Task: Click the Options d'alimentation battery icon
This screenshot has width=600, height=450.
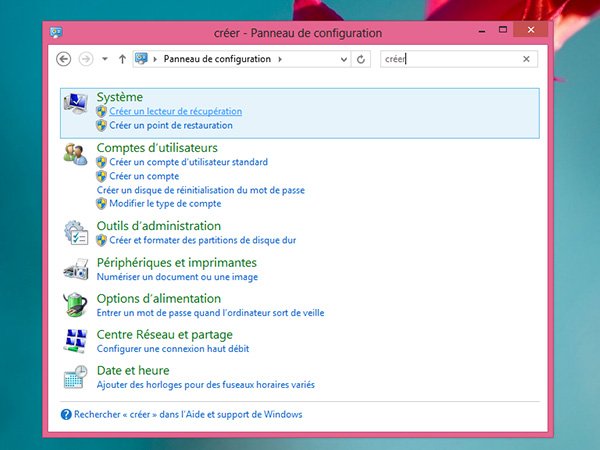Action: point(75,305)
